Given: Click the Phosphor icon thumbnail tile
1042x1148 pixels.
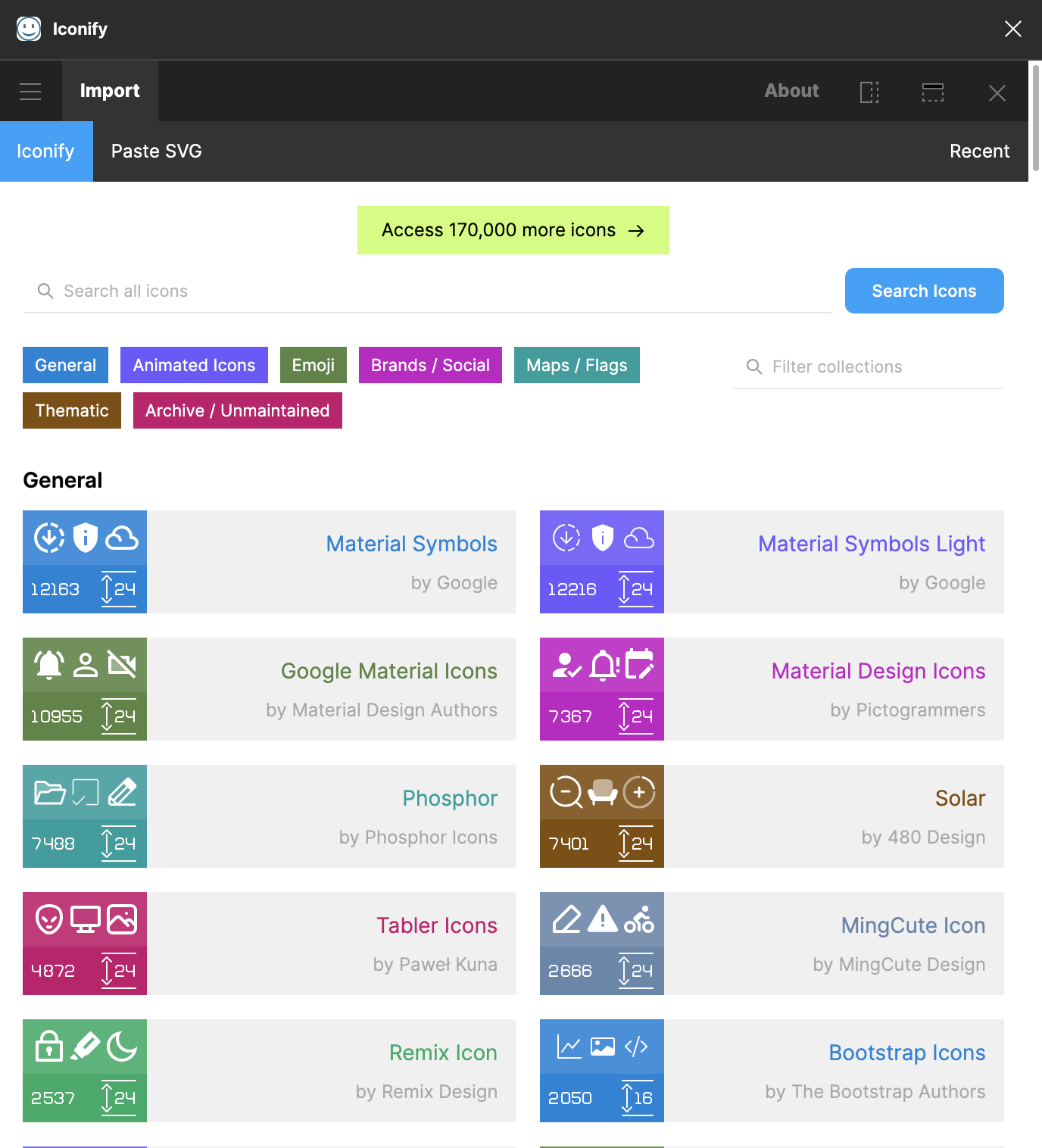Looking at the screenshot, I should (x=85, y=816).
